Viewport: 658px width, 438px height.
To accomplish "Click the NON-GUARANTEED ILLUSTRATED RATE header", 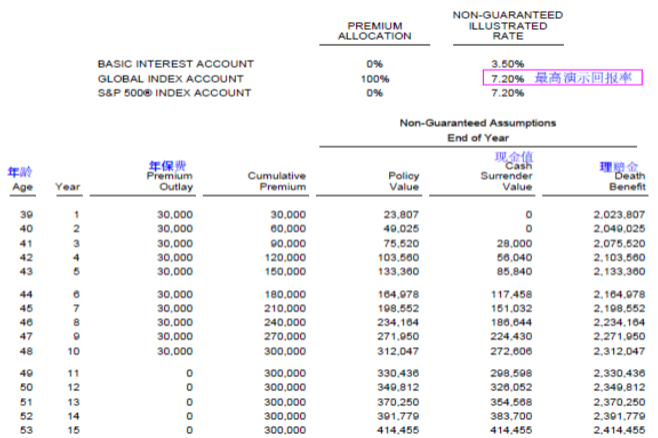I will tap(508, 26).
